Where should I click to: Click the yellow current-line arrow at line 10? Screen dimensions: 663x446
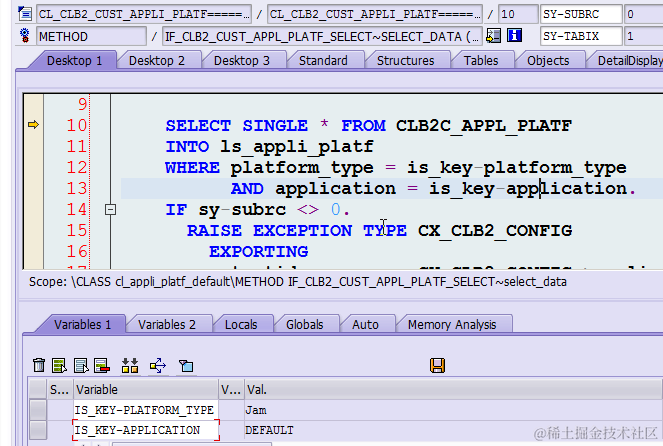pos(33,124)
